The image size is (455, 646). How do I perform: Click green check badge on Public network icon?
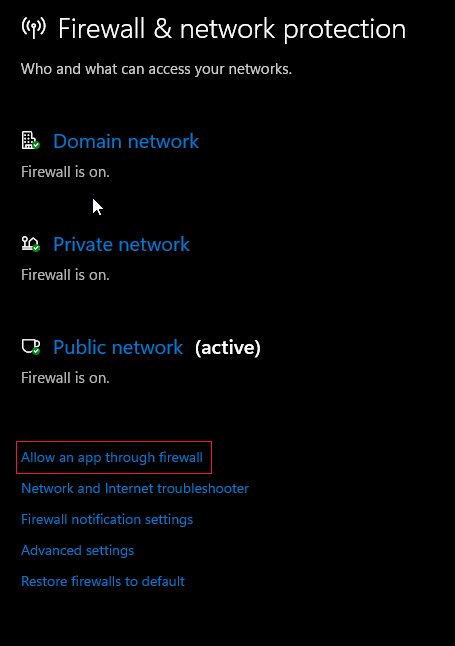click(x=36, y=351)
